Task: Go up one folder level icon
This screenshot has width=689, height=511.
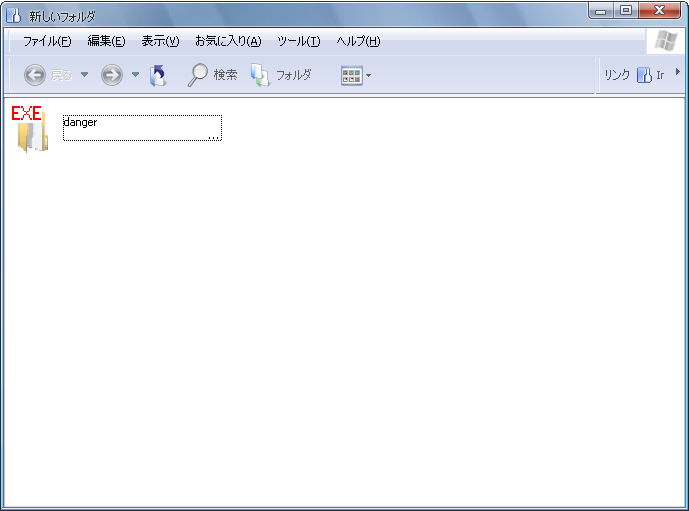Action: pyautogui.click(x=158, y=75)
